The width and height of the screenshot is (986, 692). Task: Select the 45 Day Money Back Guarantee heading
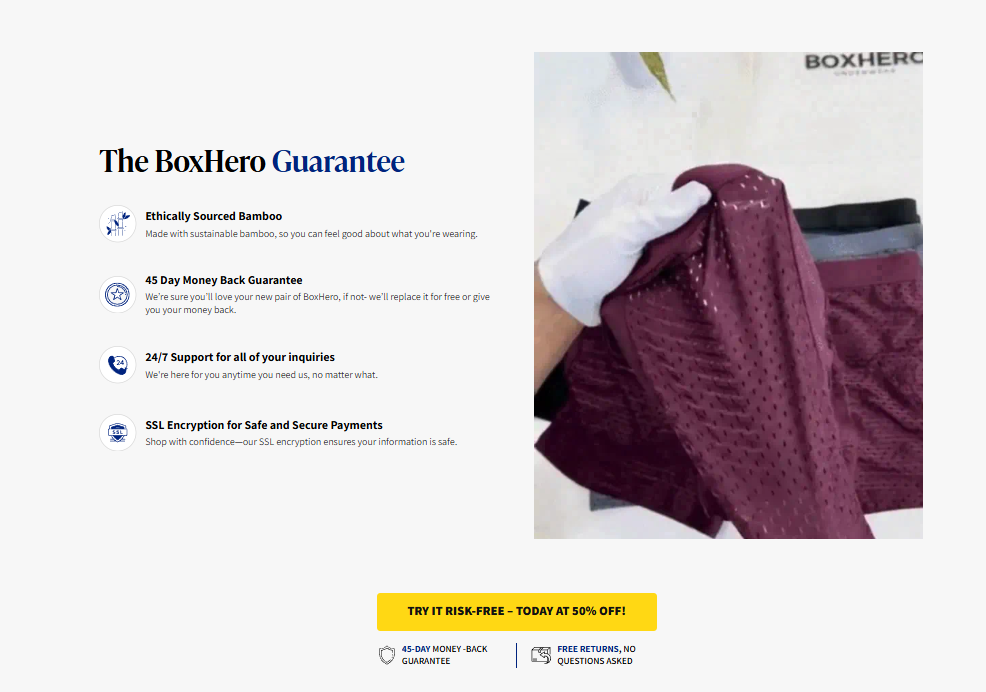coord(224,280)
